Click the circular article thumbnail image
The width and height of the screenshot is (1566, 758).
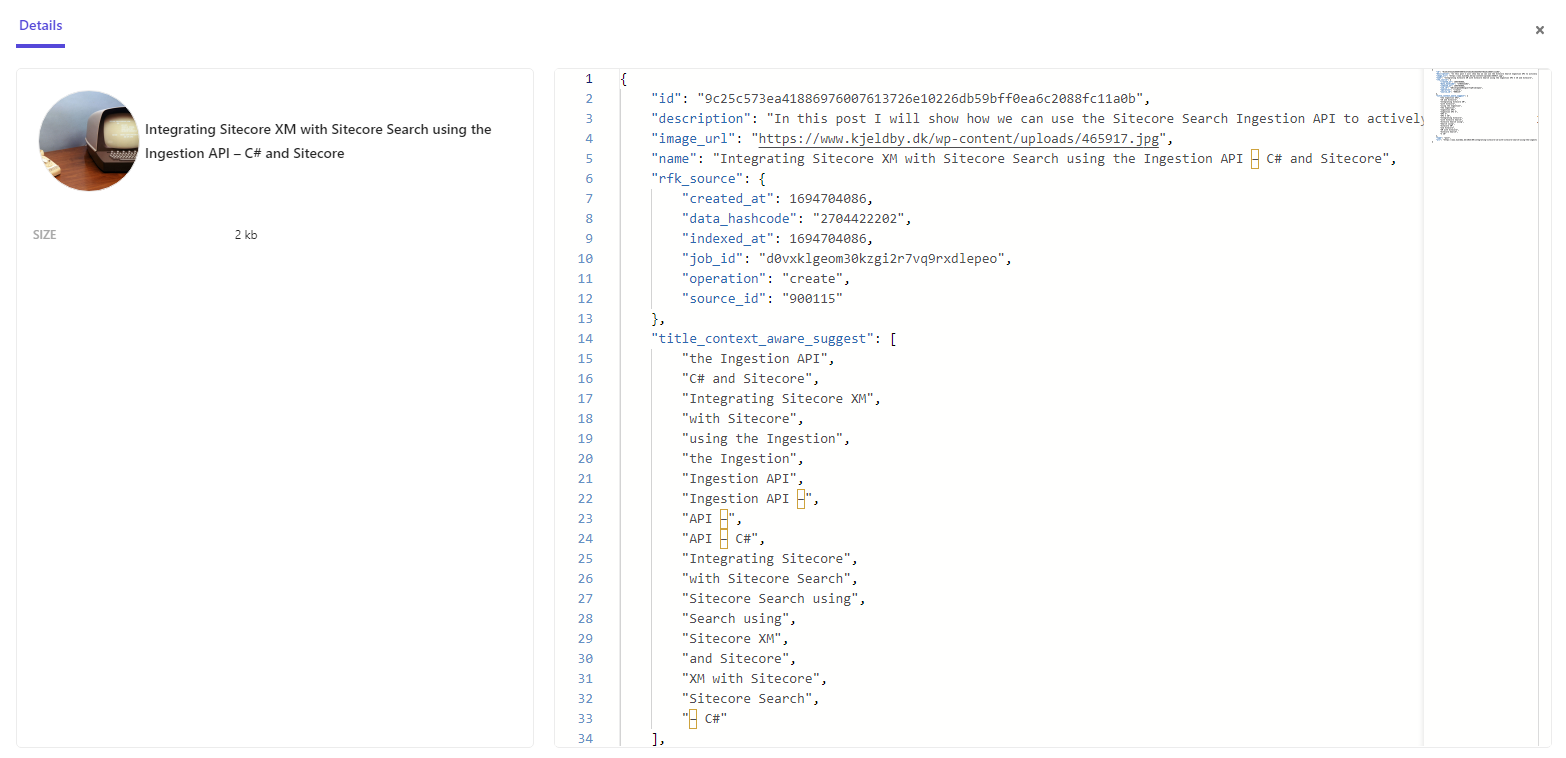pos(89,141)
